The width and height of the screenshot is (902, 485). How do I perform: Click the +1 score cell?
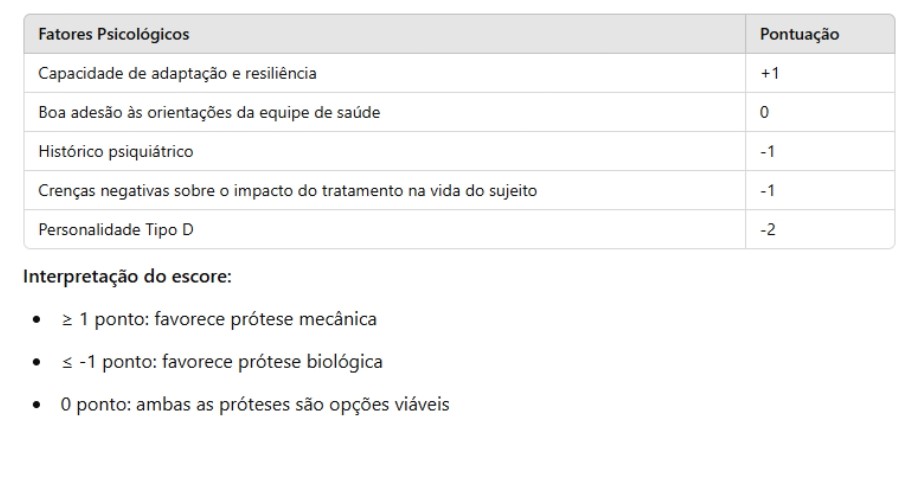click(x=770, y=74)
